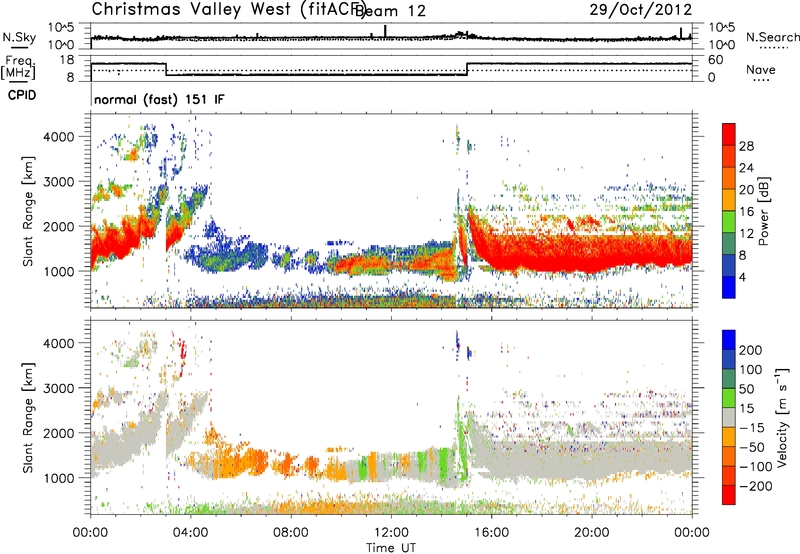Click the frequency step-up line near 15:00
The height and width of the screenshot is (554, 800).
(x=467, y=69)
